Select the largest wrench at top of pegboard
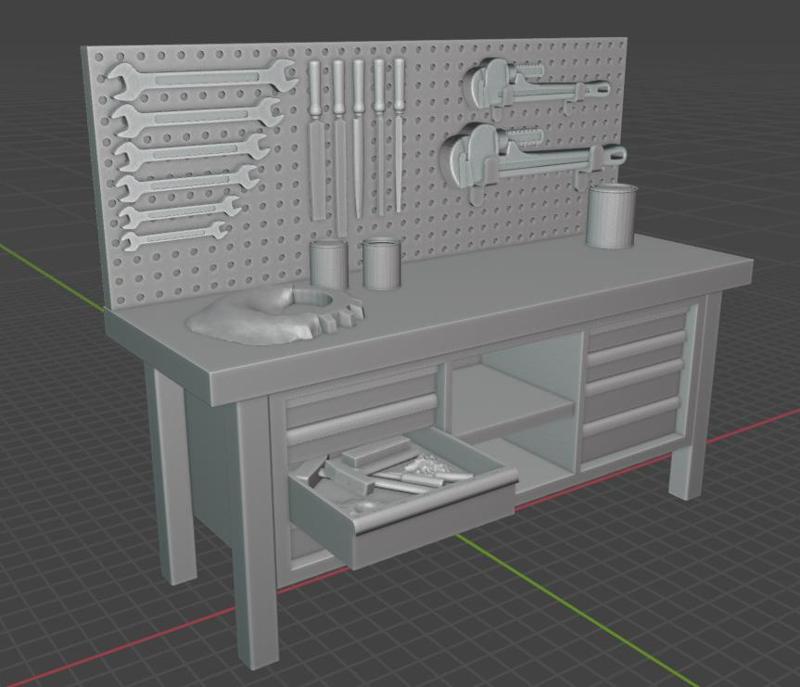The width and height of the screenshot is (800, 687). point(202,79)
